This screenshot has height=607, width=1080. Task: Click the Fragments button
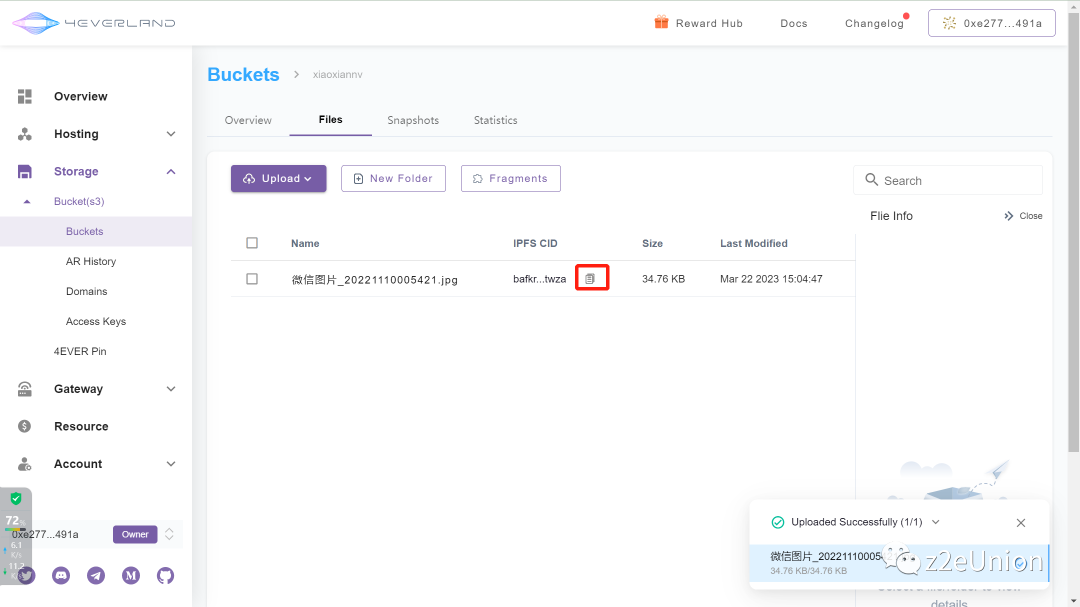(x=510, y=179)
